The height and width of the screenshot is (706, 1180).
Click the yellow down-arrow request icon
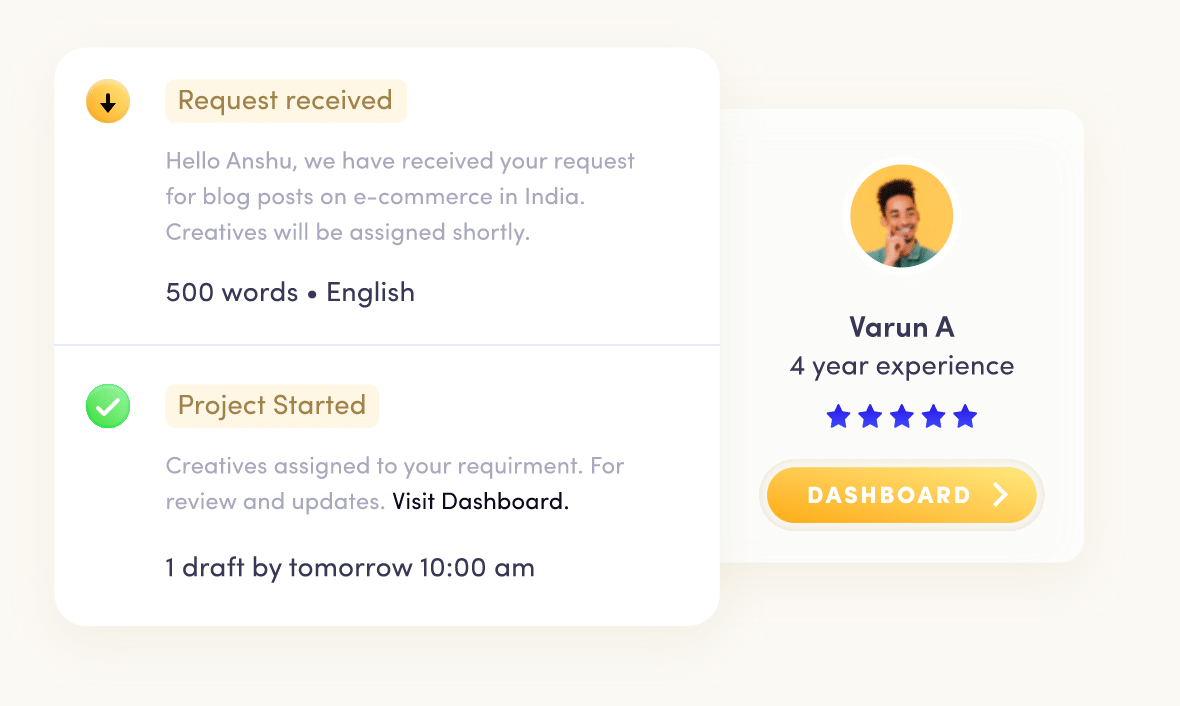point(108,102)
